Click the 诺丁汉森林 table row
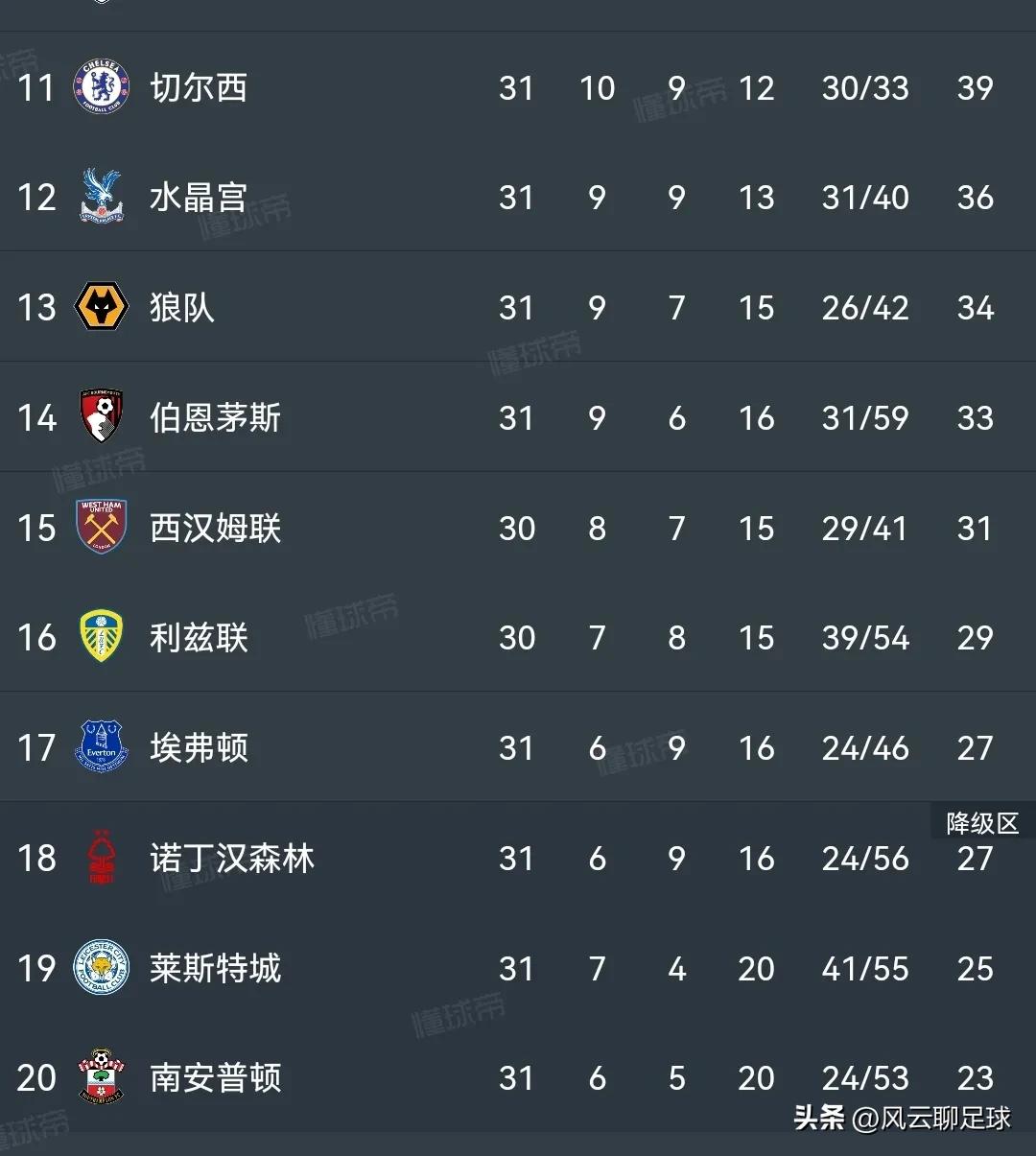1036x1156 pixels. (x=518, y=859)
